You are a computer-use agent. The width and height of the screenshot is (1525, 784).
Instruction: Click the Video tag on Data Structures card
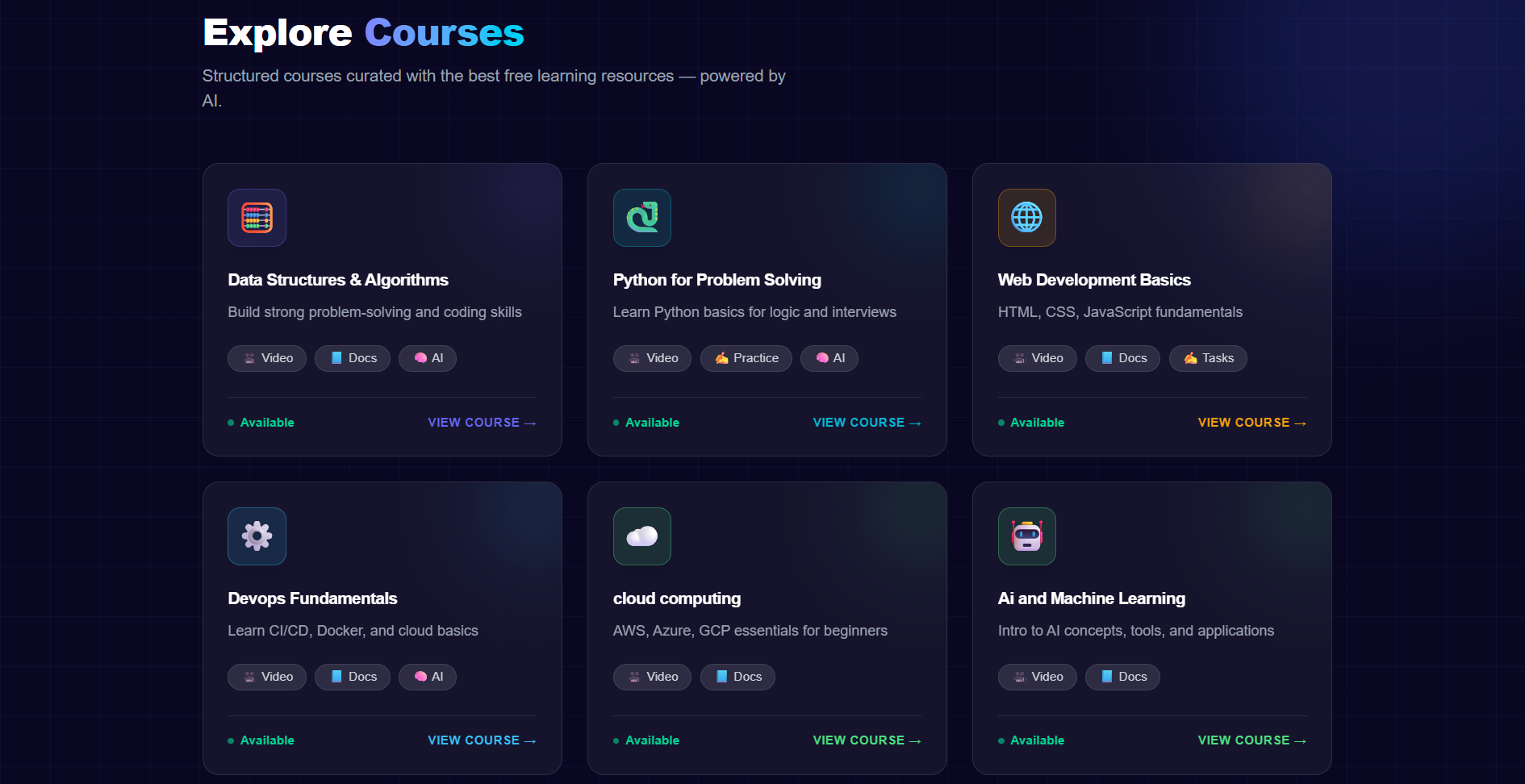pyautogui.click(x=267, y=358)
